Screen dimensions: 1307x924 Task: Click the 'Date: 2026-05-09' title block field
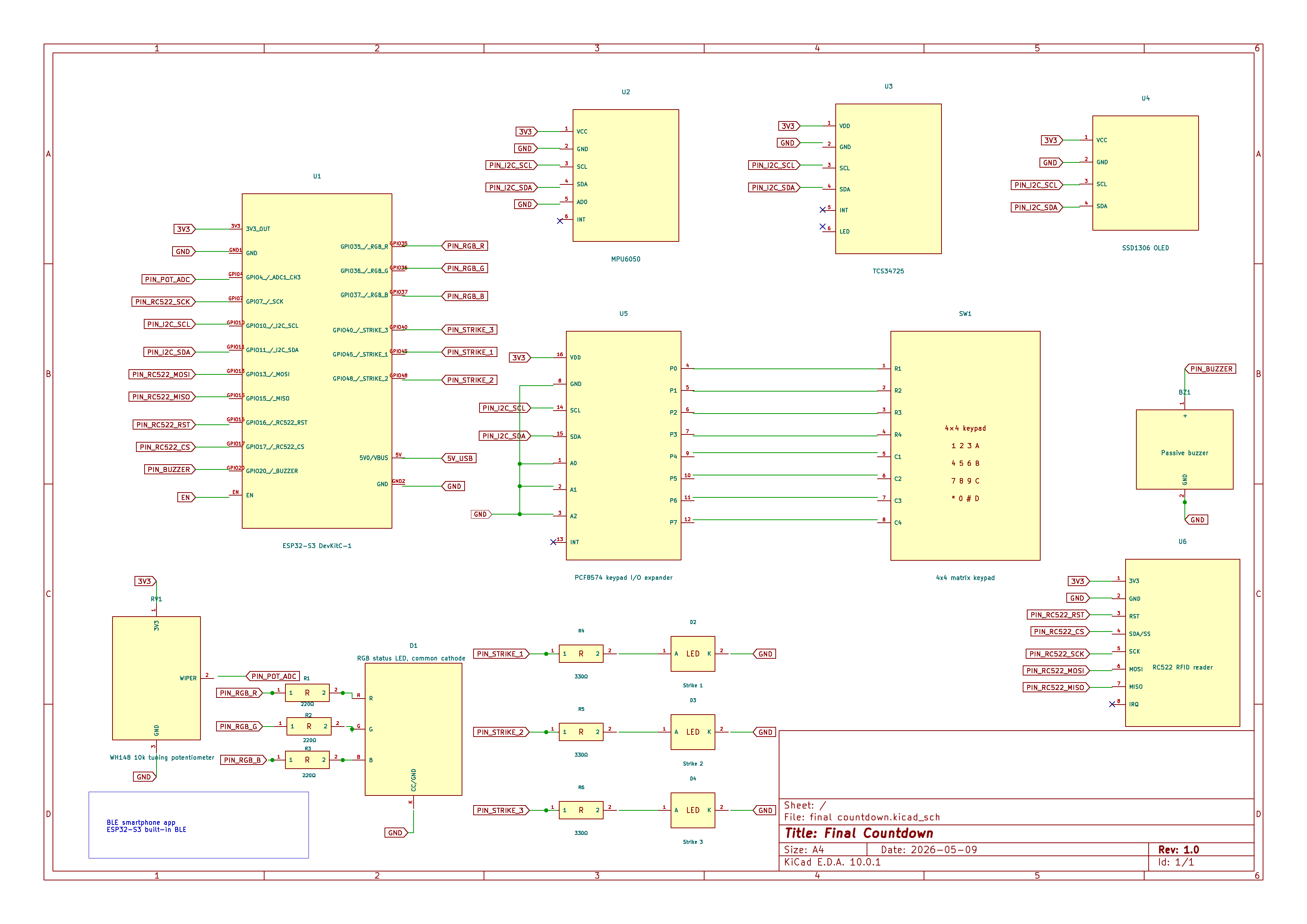click(x=929, y=849)
